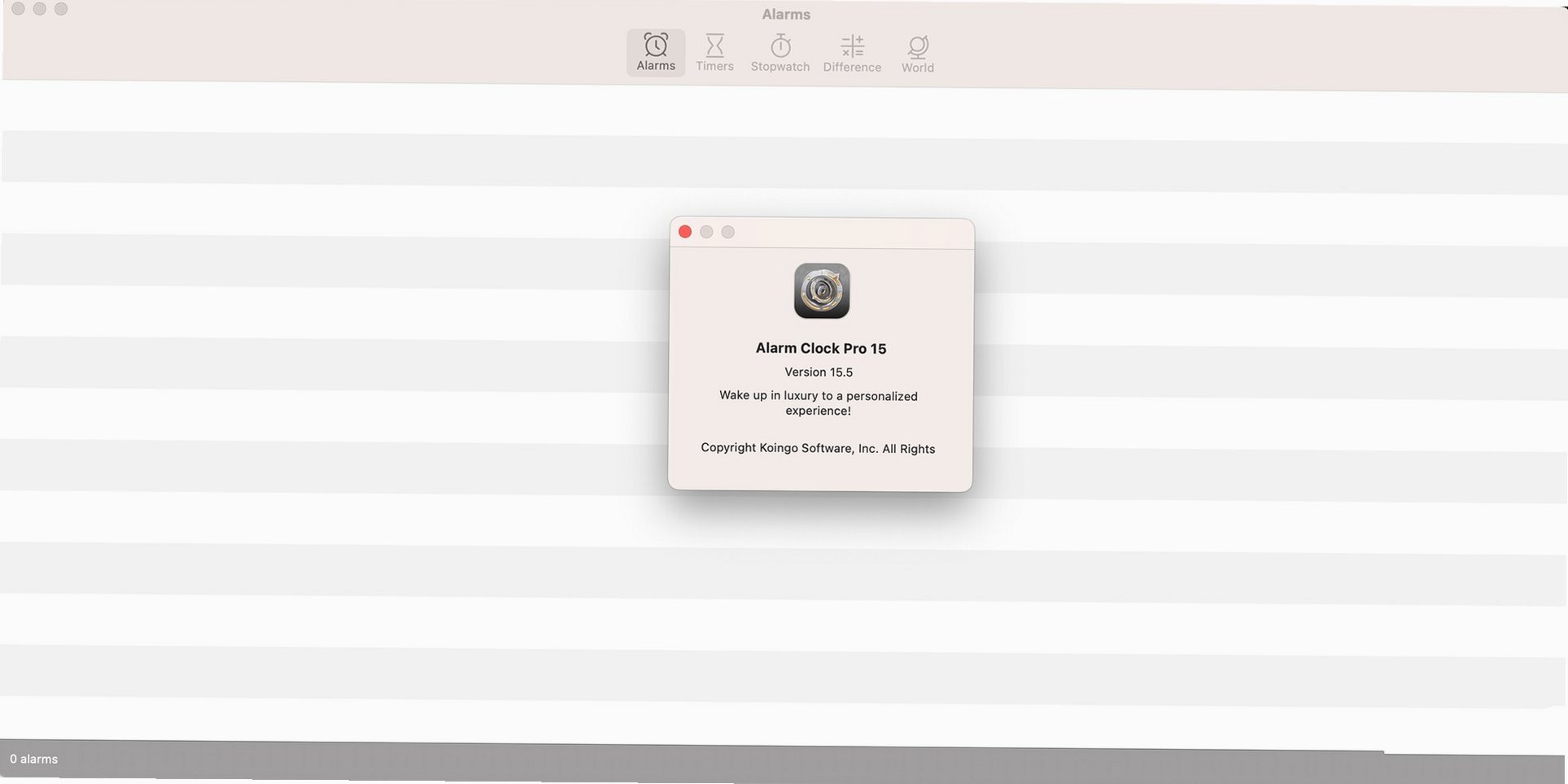Viewport: 1568px width, 784px height.
Task: Select the Difference calculator tab
Action: pyautogui.click(x=852, y=54)
